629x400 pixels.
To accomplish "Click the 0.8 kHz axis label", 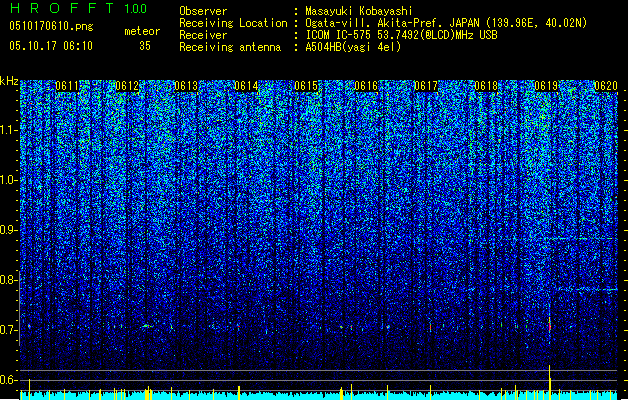I will coord(8,280).
